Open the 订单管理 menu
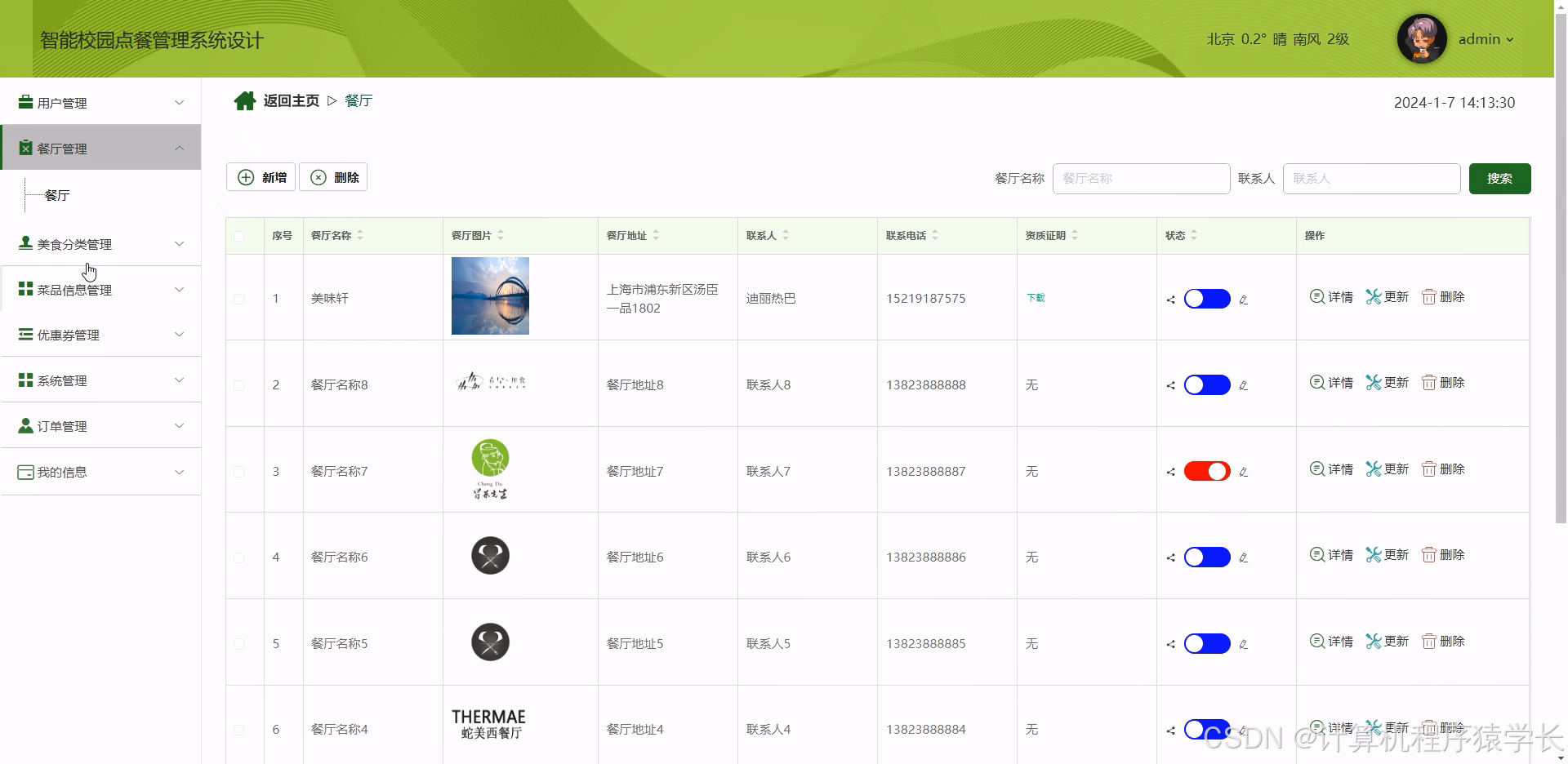Screen dimensions: 1568x764 click(x=101, y=426)
